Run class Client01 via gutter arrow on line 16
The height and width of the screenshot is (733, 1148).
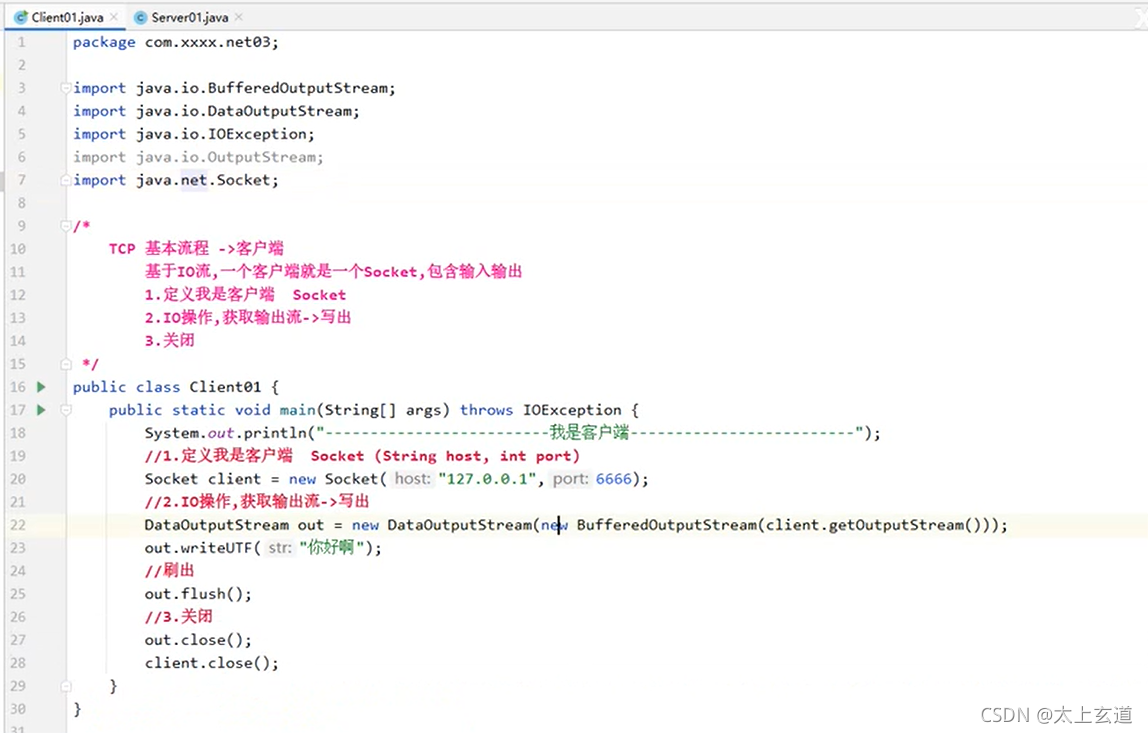pyautogui.click(x=41, y=387)
